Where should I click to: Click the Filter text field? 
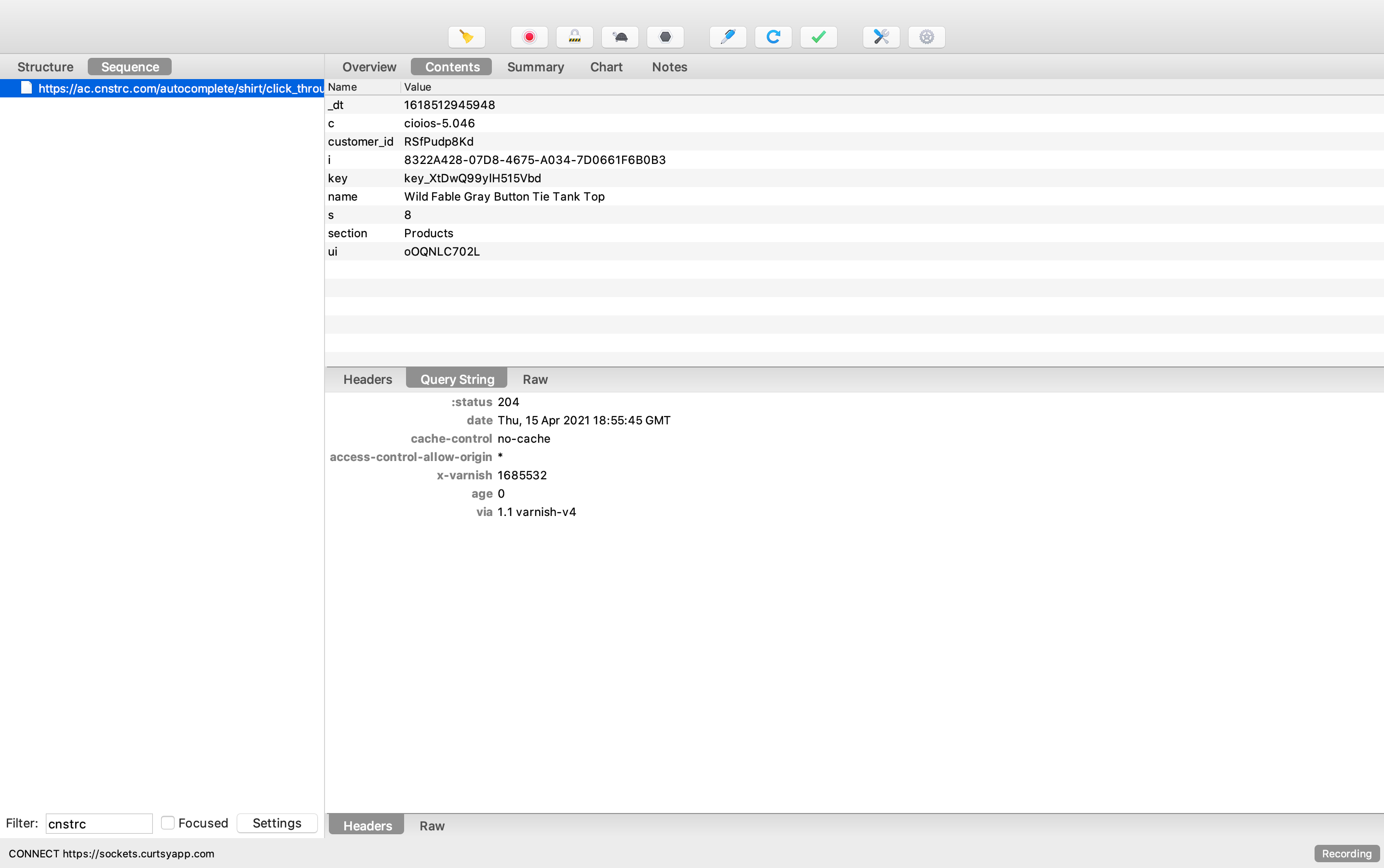point(99,823)
